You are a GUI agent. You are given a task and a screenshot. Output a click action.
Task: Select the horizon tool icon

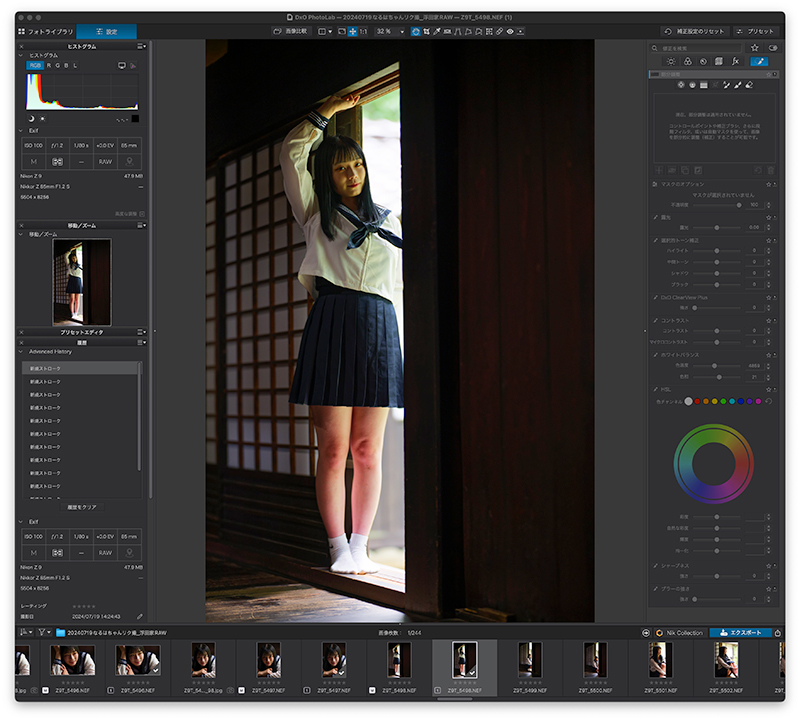tap(447, 32)
